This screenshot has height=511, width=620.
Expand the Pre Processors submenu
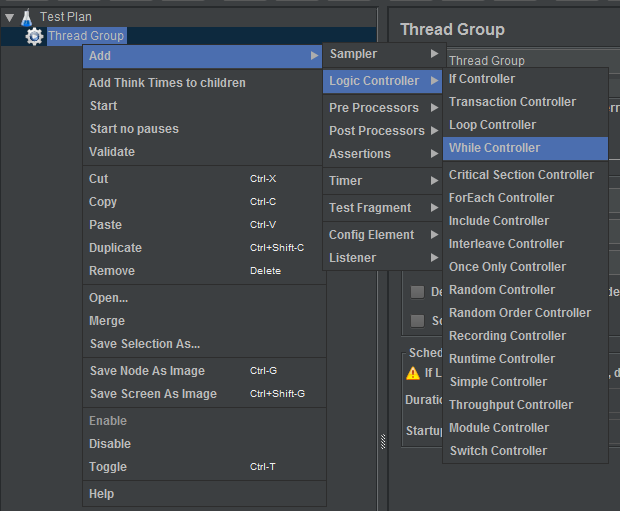coord(382,108)
